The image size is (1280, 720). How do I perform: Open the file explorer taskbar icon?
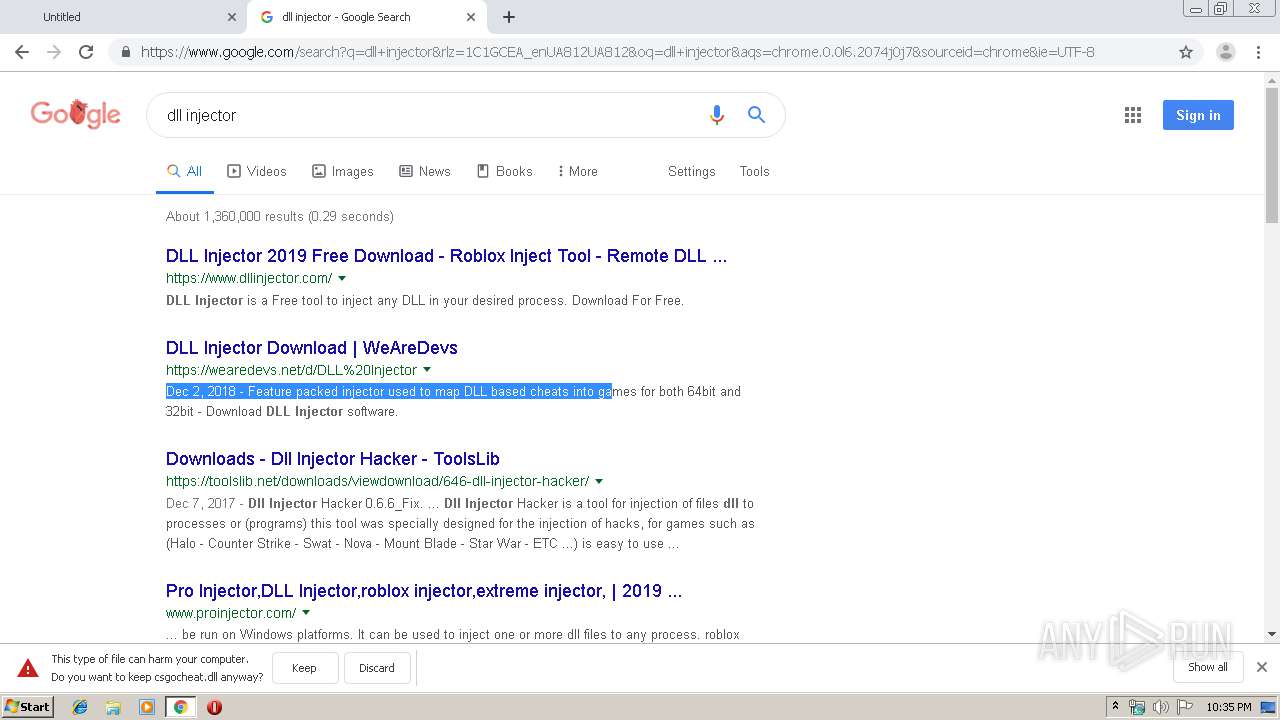pyautogui.click(x=113, y=707)
